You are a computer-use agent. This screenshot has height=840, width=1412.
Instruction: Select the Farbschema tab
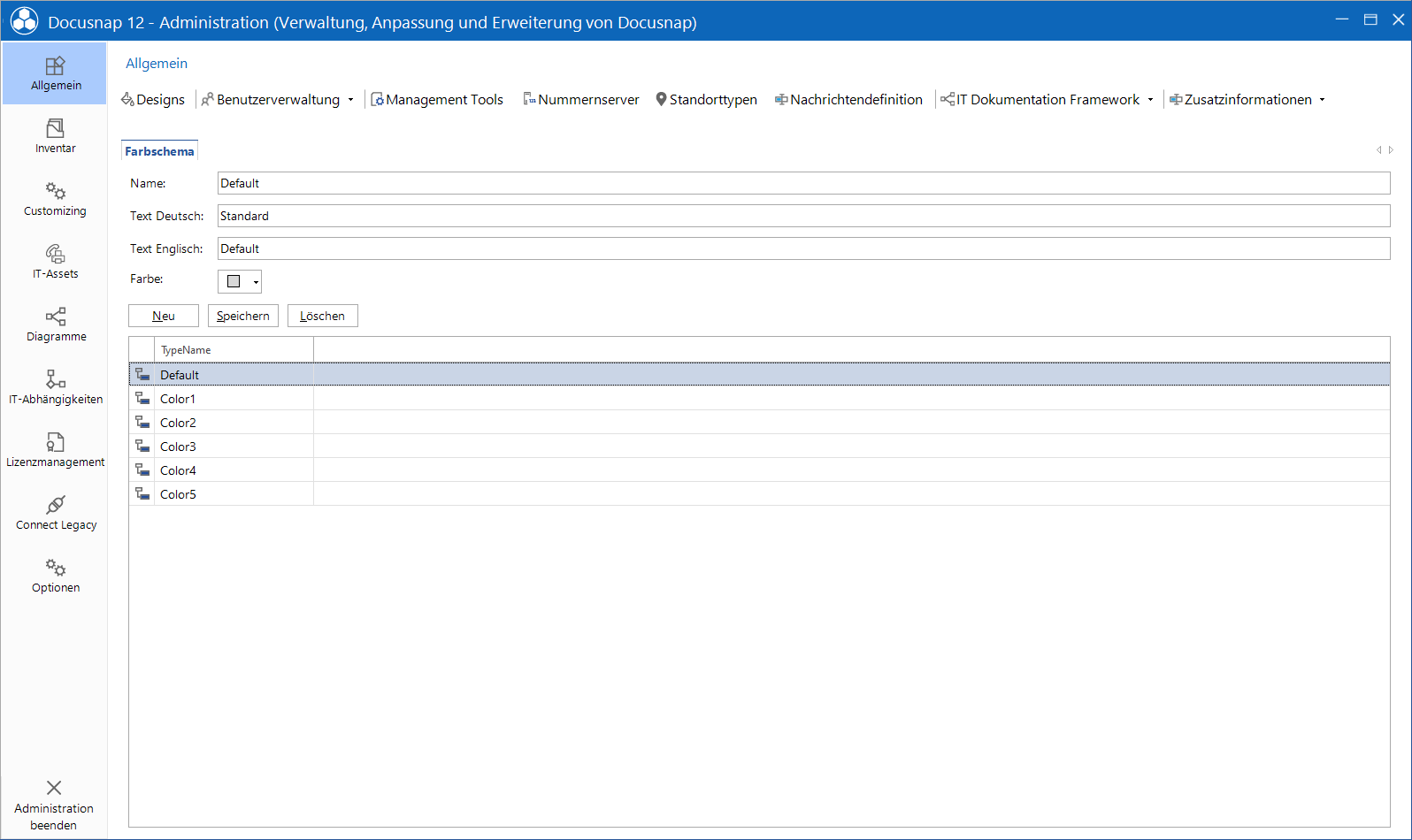(159, 151)
